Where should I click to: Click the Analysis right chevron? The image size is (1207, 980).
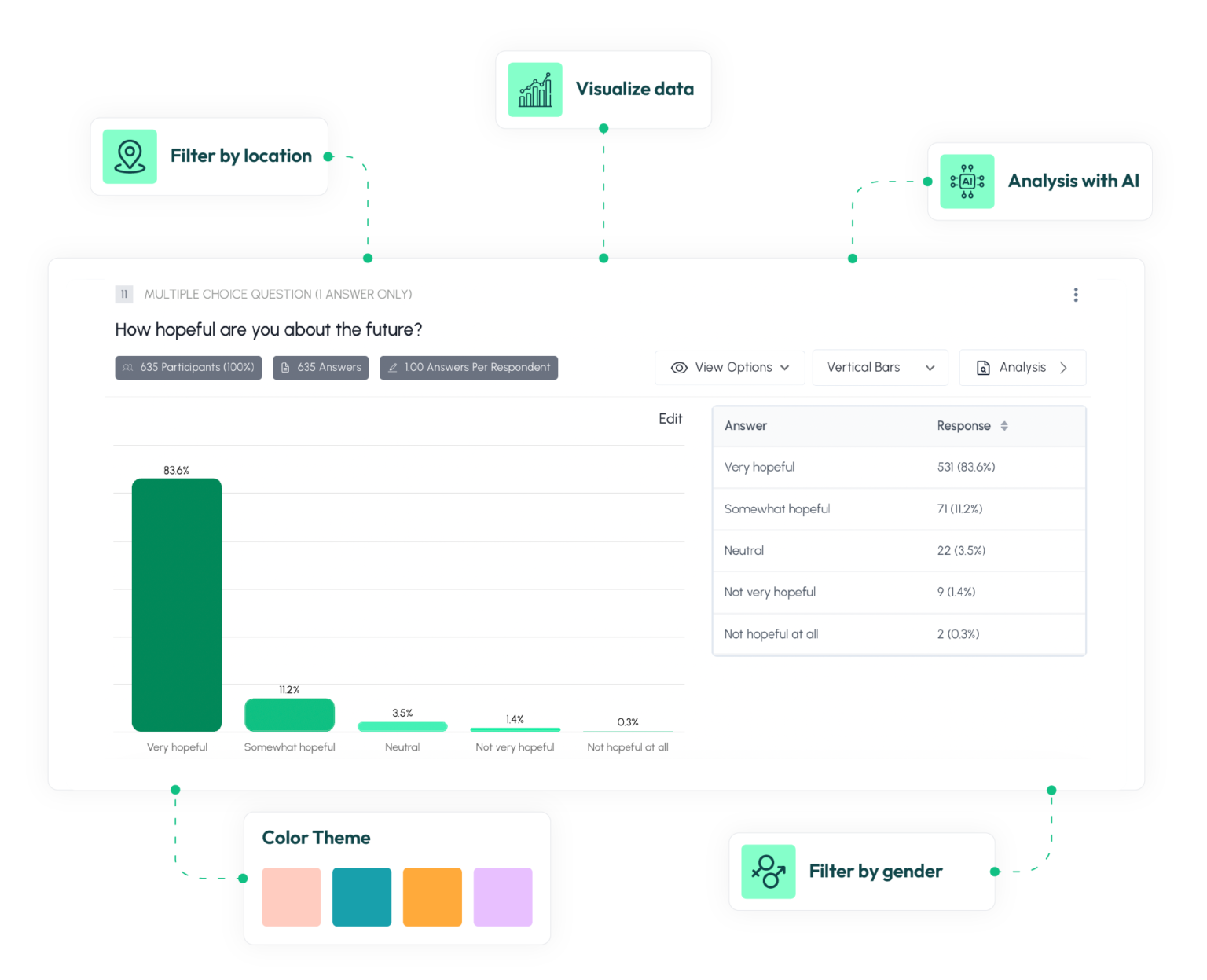pyautogui.click(x=1063, y=368)
